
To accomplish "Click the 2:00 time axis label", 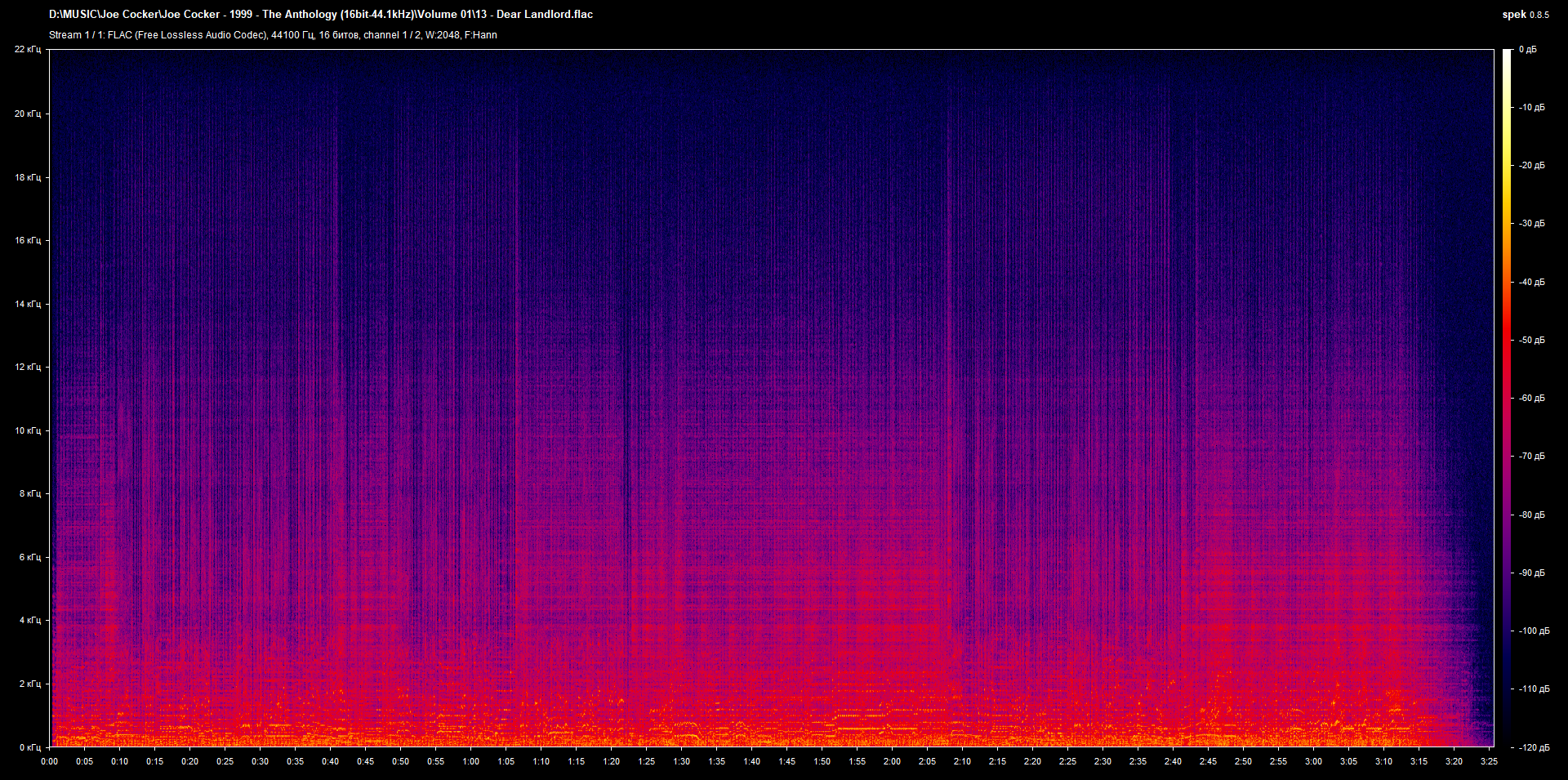I will coord(892,761).
